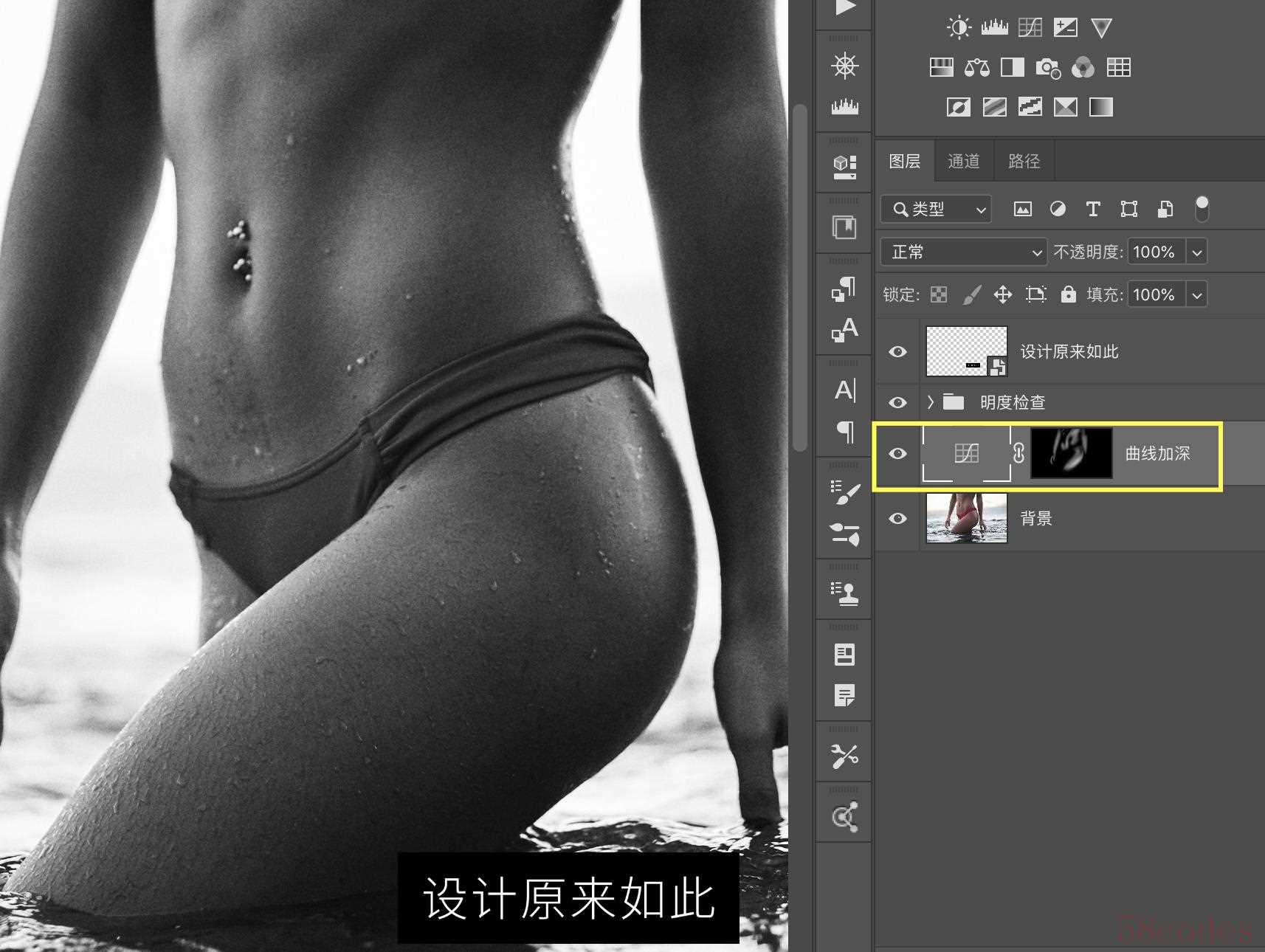Open the 不透明度 slider dropdown arrow
This screenshot has width=1265, height=952.
(1197, 252)
